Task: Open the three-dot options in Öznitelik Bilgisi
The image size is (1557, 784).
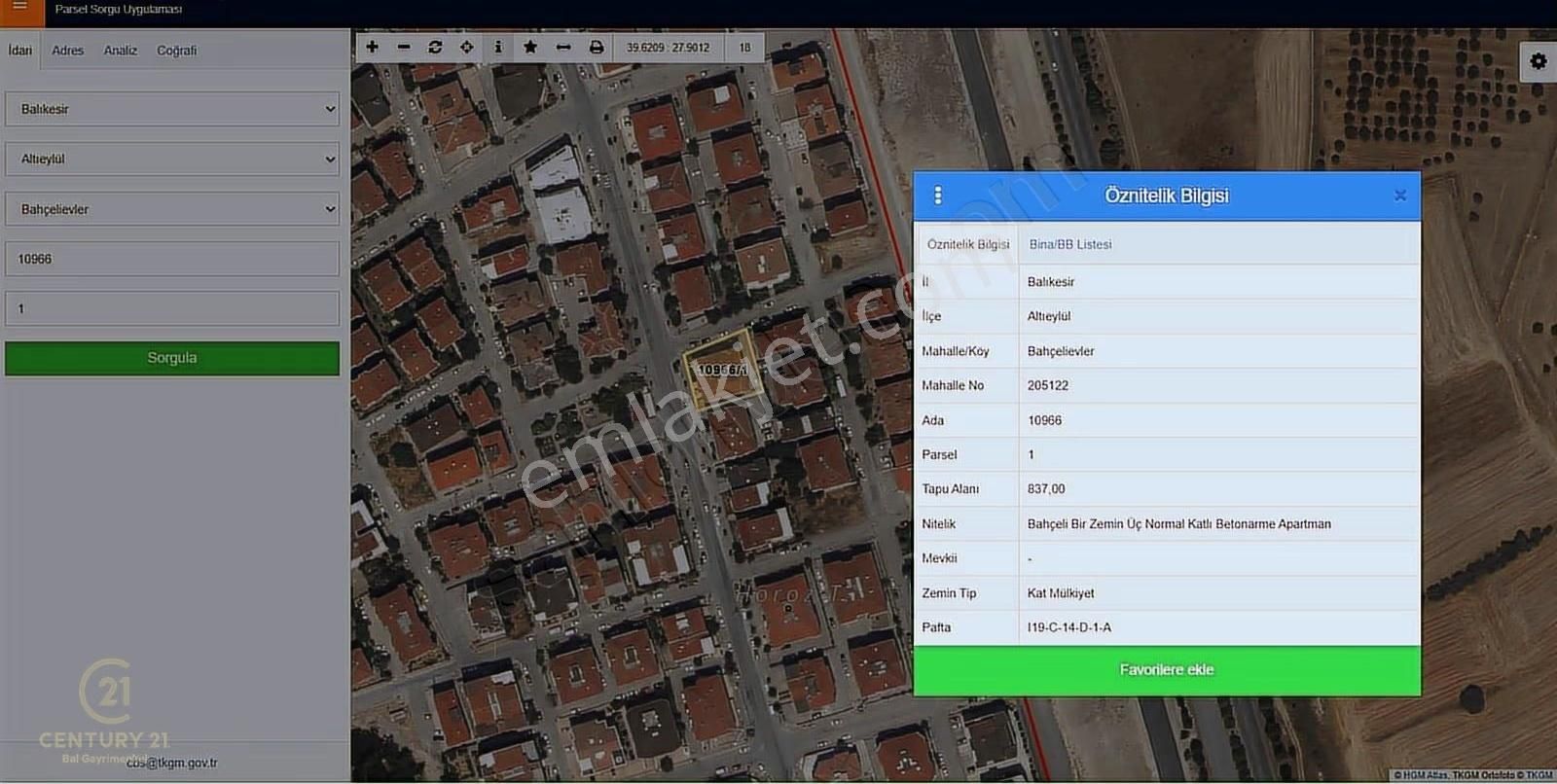Action: tap(938, 196)
